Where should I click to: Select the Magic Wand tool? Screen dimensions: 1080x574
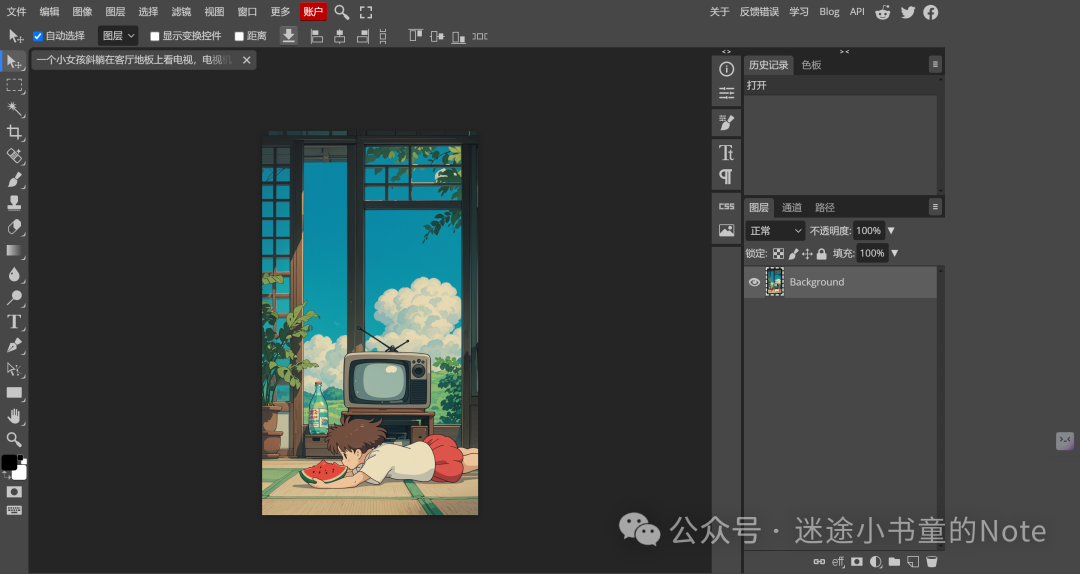[14, 109]
